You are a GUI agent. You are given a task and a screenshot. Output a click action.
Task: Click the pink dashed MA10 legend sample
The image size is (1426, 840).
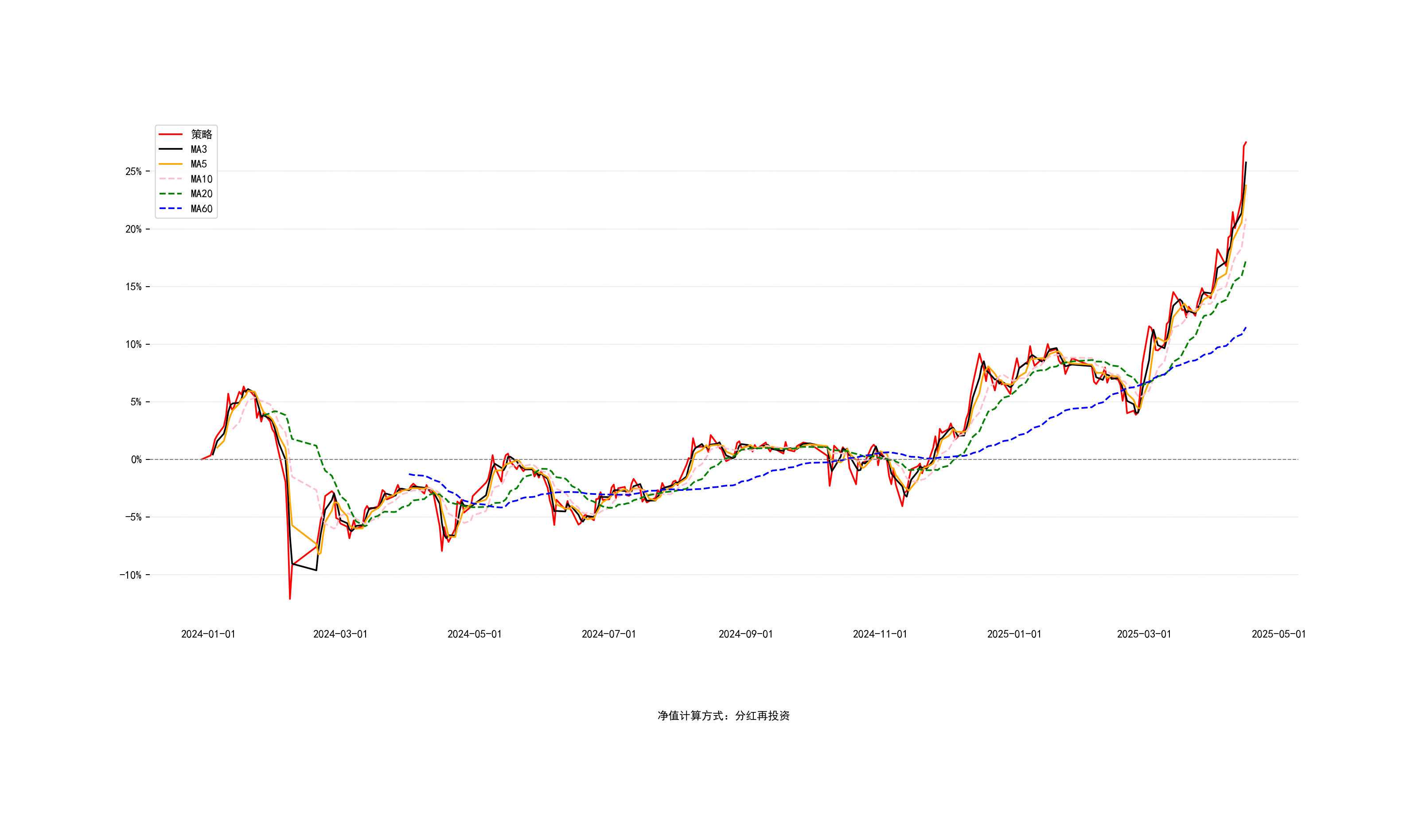pos(171,179)
